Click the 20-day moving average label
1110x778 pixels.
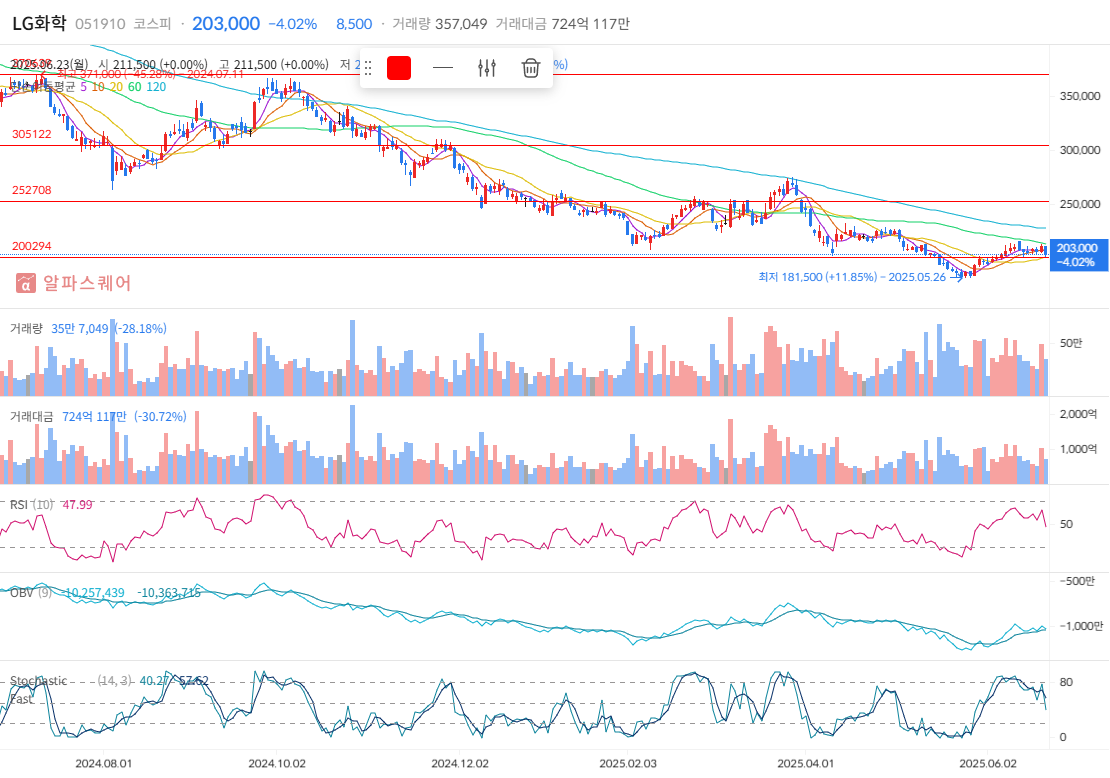[x=116, y=87]
